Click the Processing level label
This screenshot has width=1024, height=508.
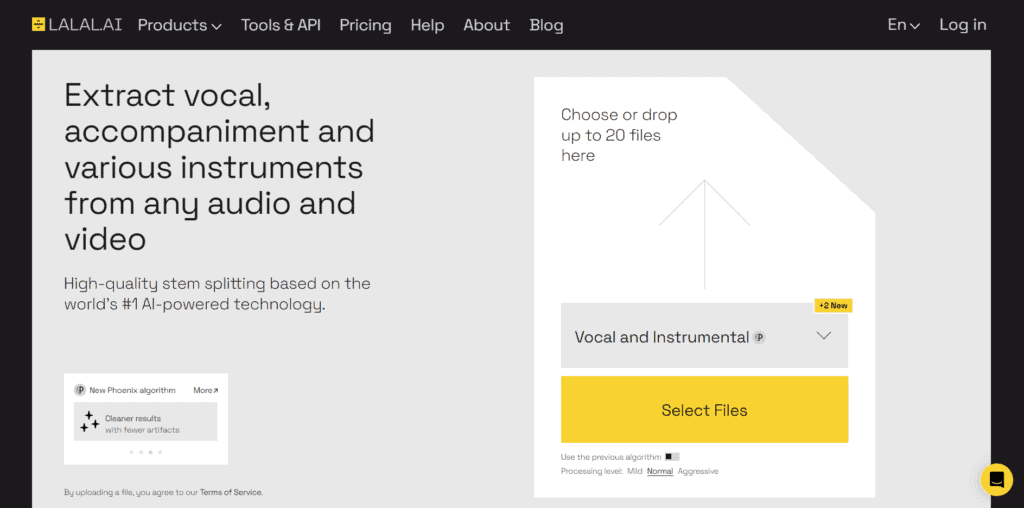(592, 471)
